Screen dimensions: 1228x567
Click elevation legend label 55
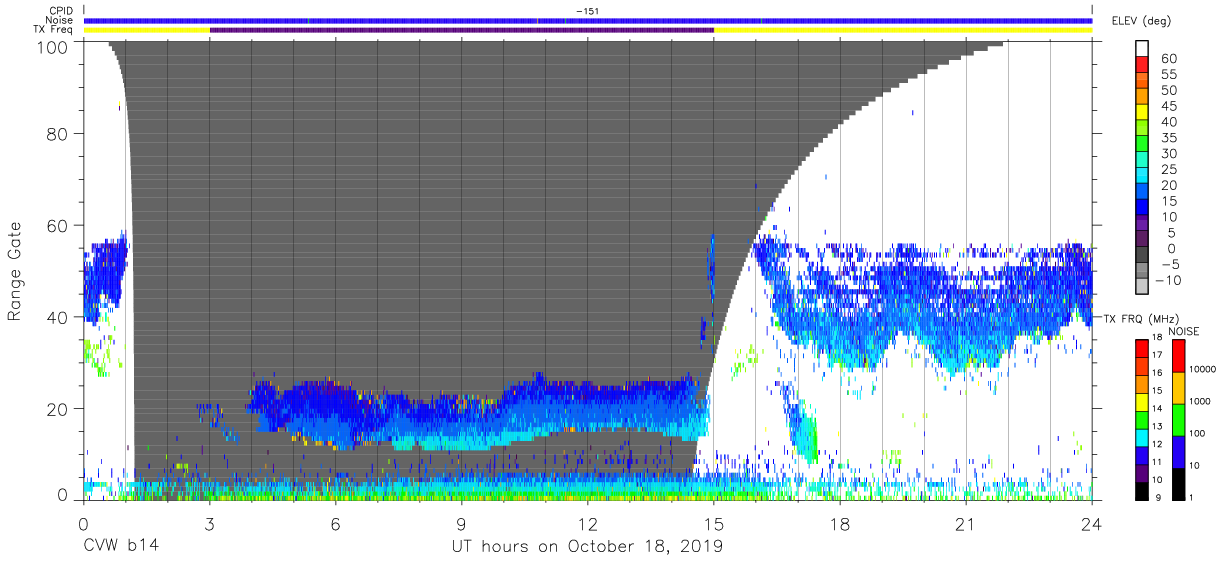point(1169,75)
